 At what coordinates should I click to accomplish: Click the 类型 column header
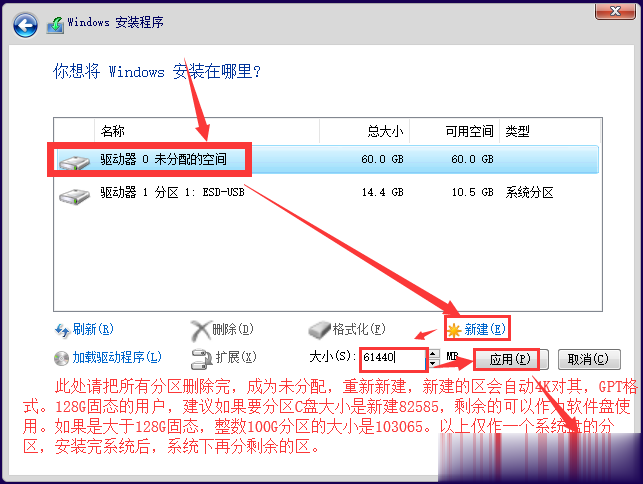click(x=550, y=131)
